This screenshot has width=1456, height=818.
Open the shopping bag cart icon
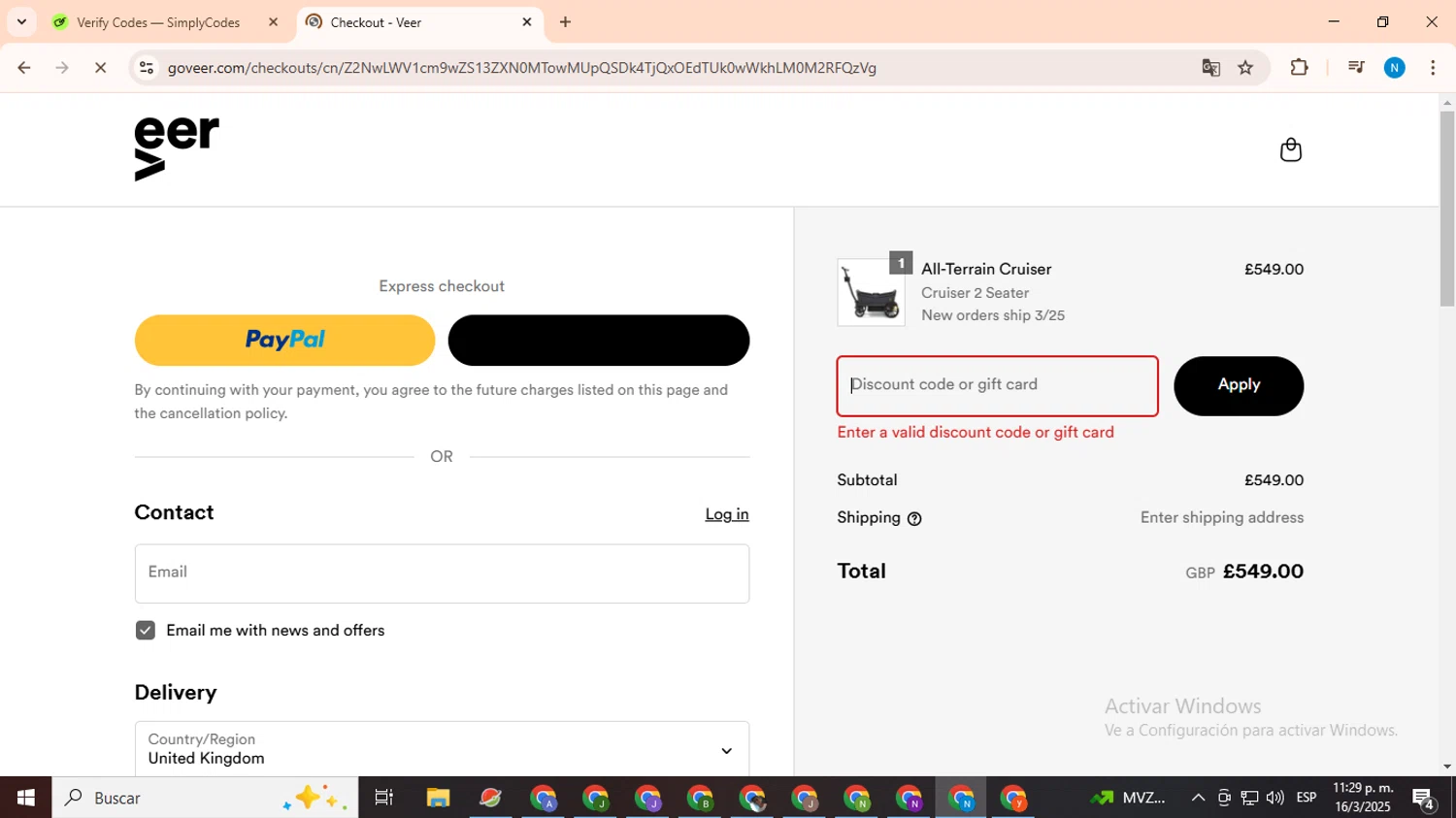pyautogui.click(x=1290, y=149)
